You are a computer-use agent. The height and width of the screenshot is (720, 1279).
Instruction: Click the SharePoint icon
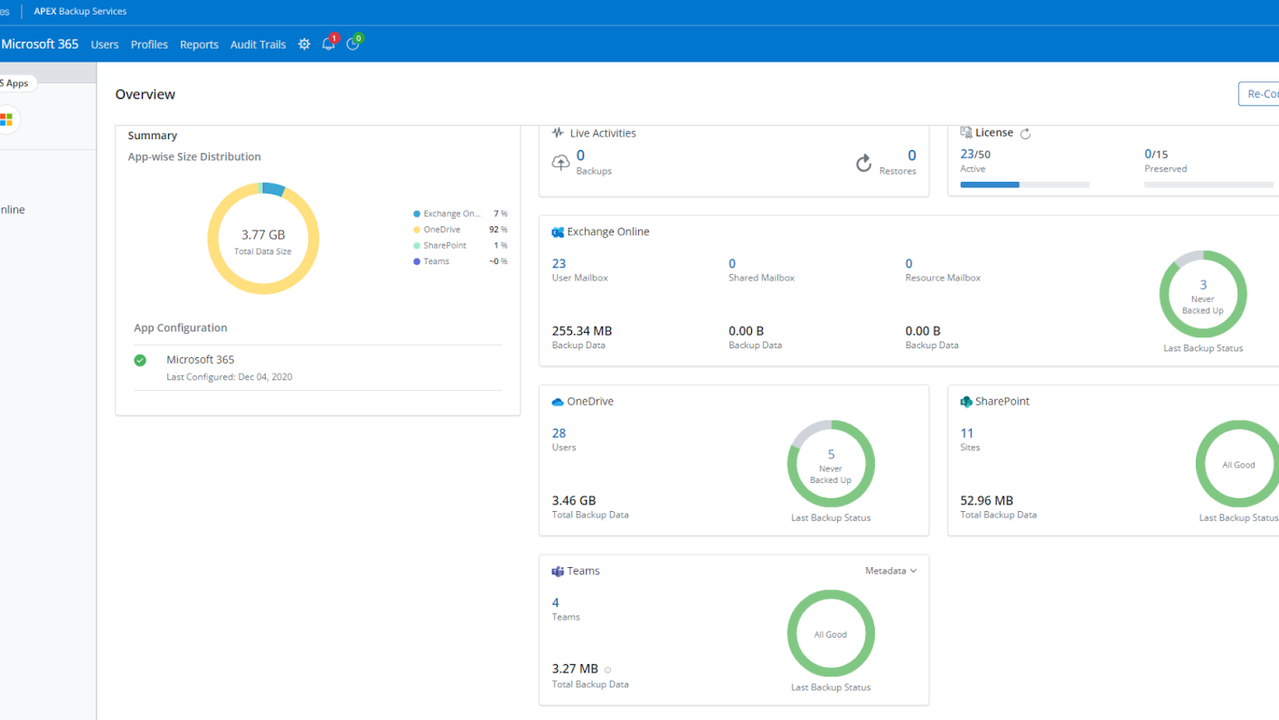[x=966, y=402]
